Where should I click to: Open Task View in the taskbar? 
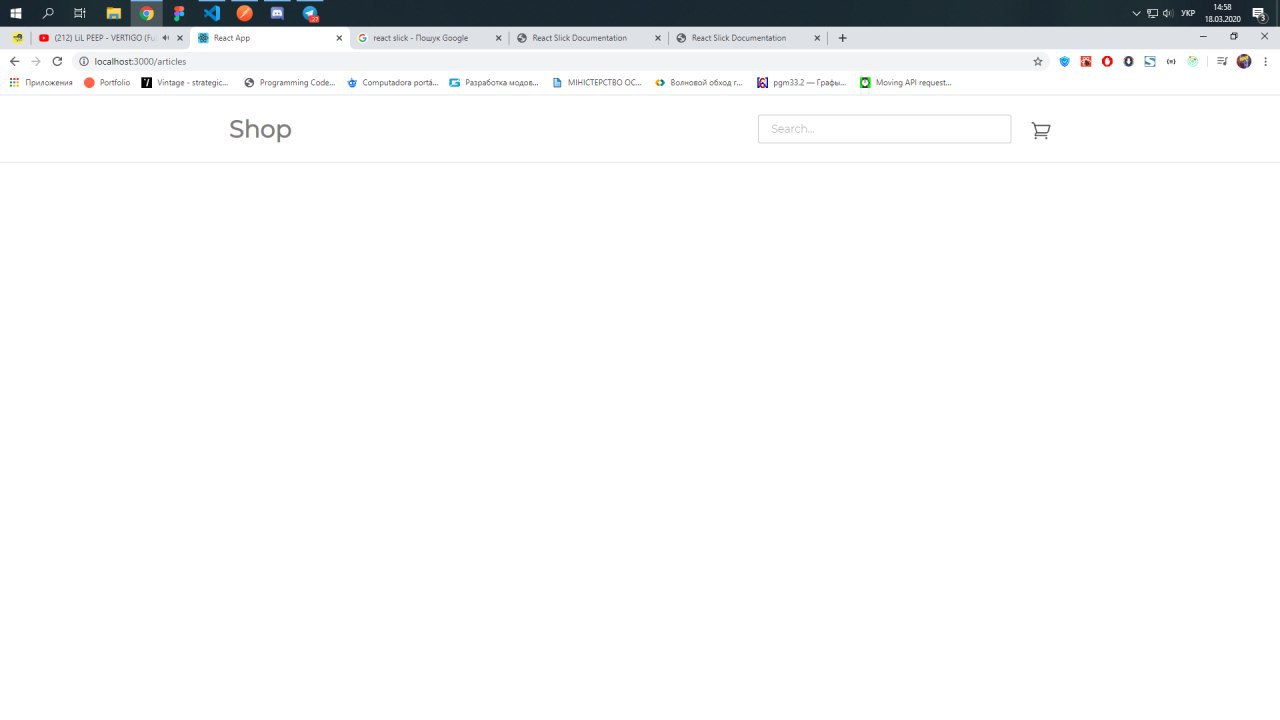80,13
